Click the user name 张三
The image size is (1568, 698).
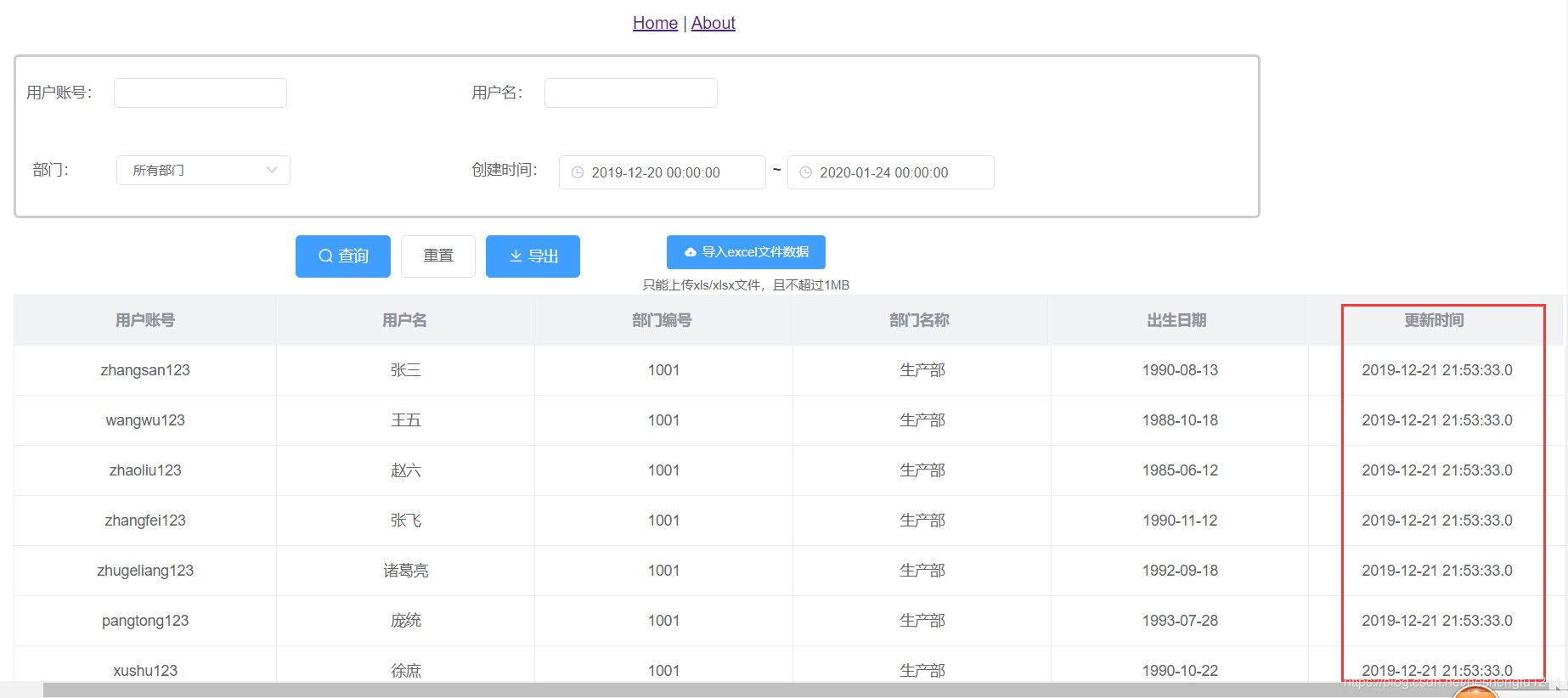(x=405, y=370)
